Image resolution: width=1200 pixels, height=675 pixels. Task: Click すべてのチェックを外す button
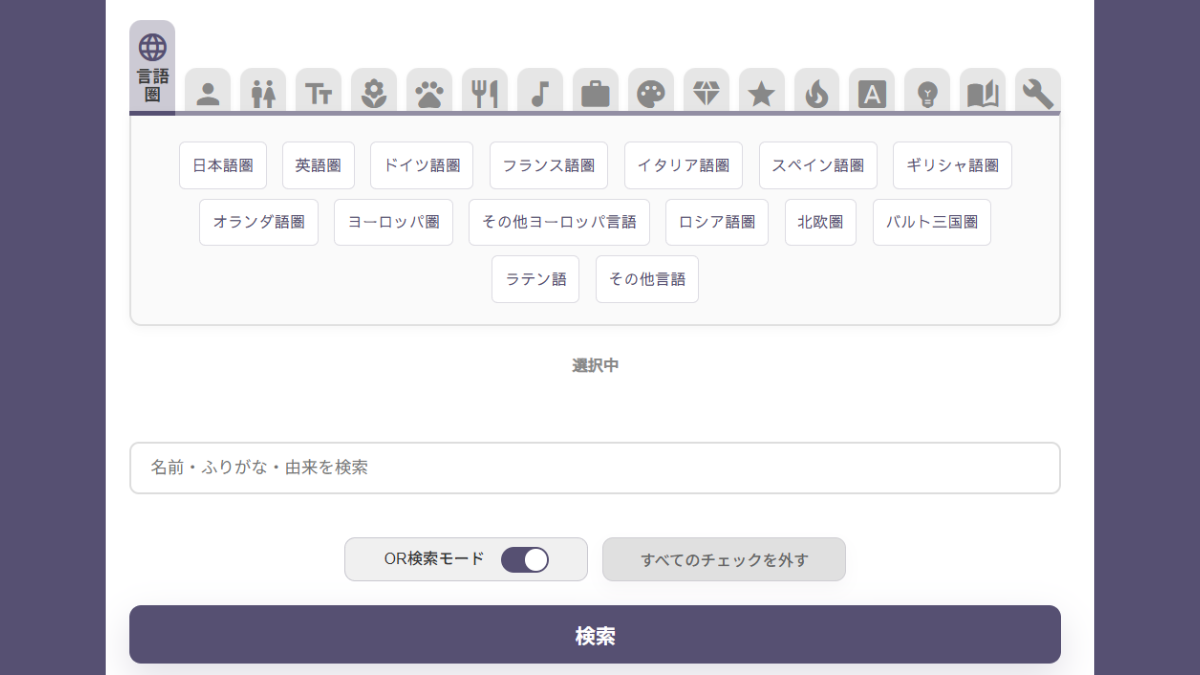[724, 560]
